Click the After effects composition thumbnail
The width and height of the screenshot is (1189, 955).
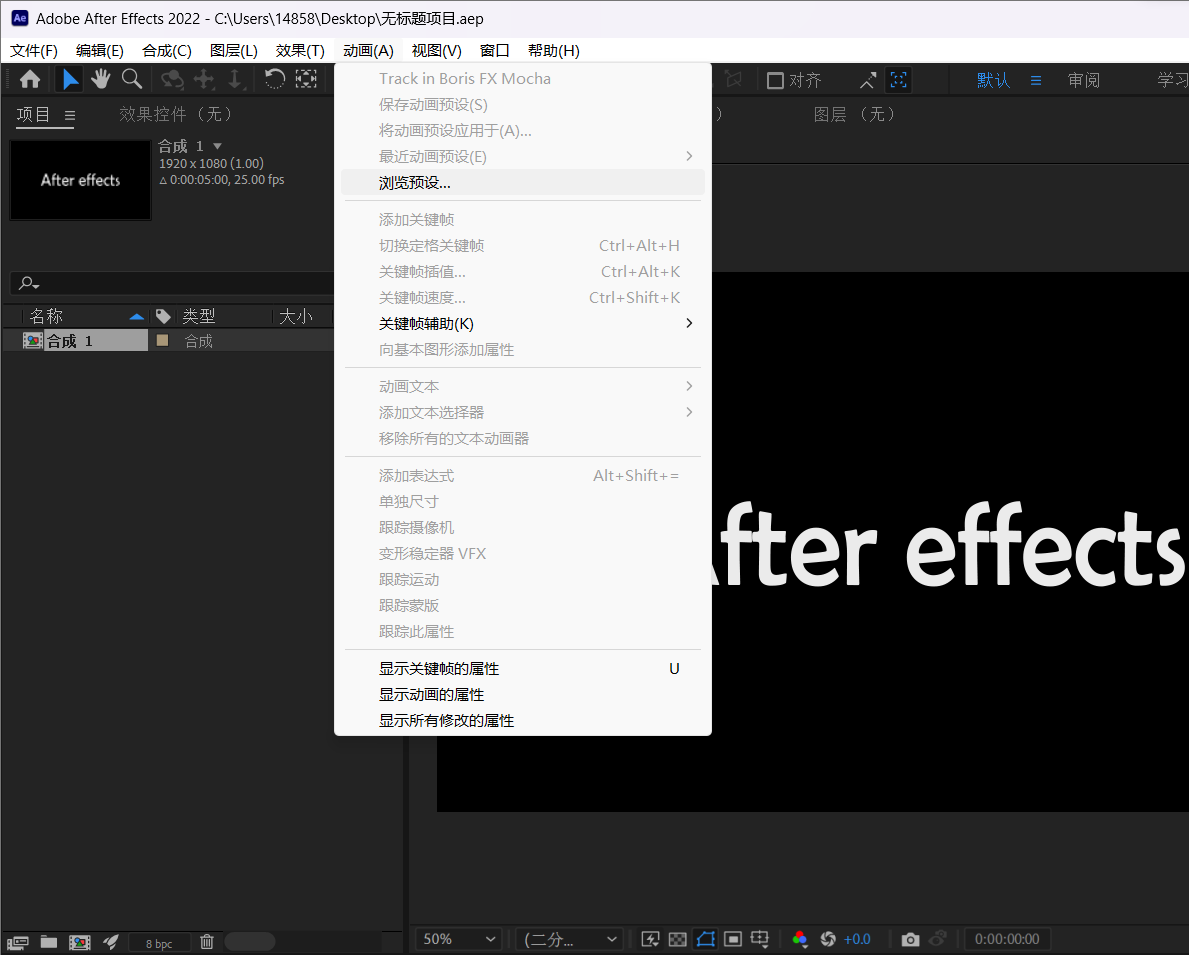coord(80,180)
